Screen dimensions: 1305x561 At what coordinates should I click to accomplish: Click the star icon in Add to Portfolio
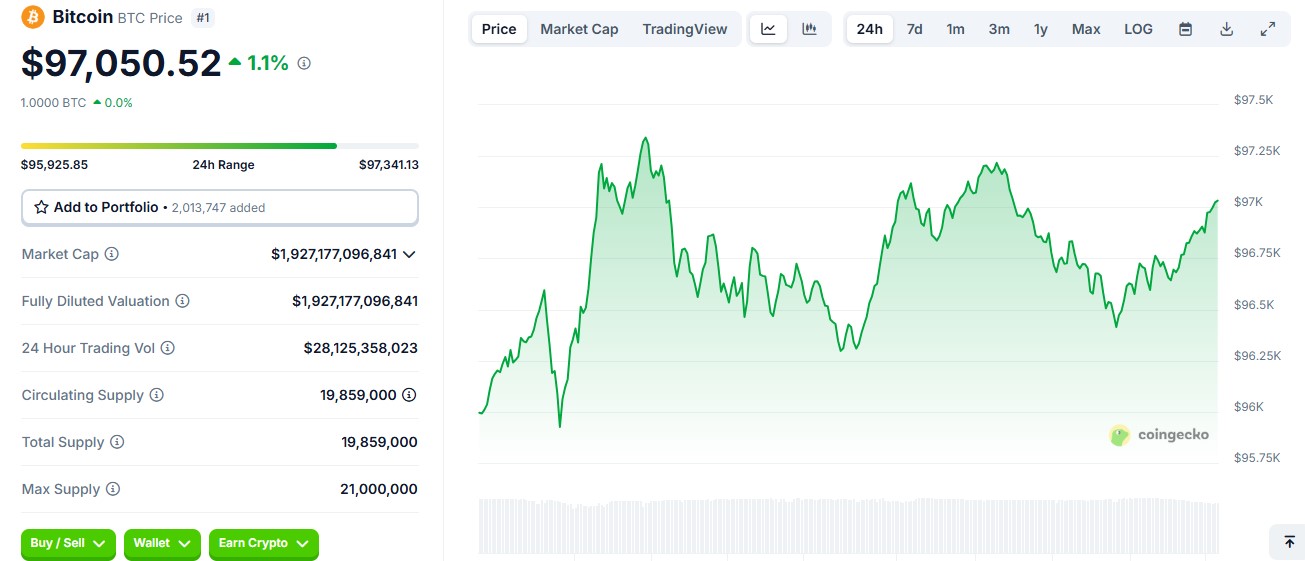click(41, 207)
